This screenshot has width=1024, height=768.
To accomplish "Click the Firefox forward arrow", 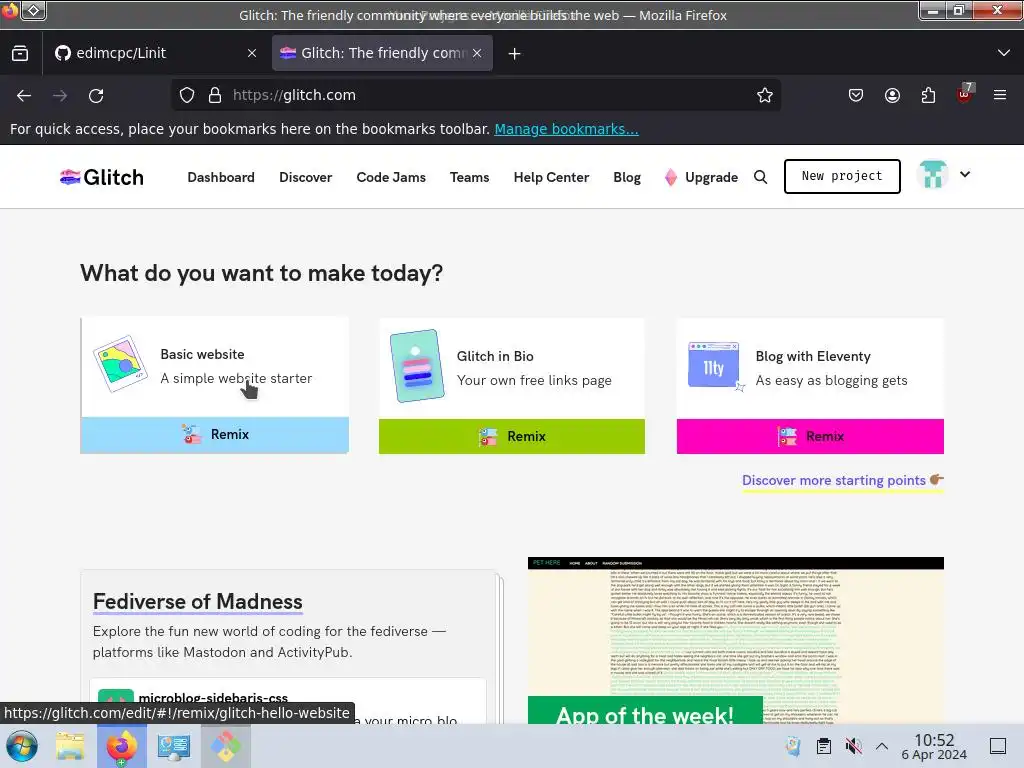I will click(60, 96).
